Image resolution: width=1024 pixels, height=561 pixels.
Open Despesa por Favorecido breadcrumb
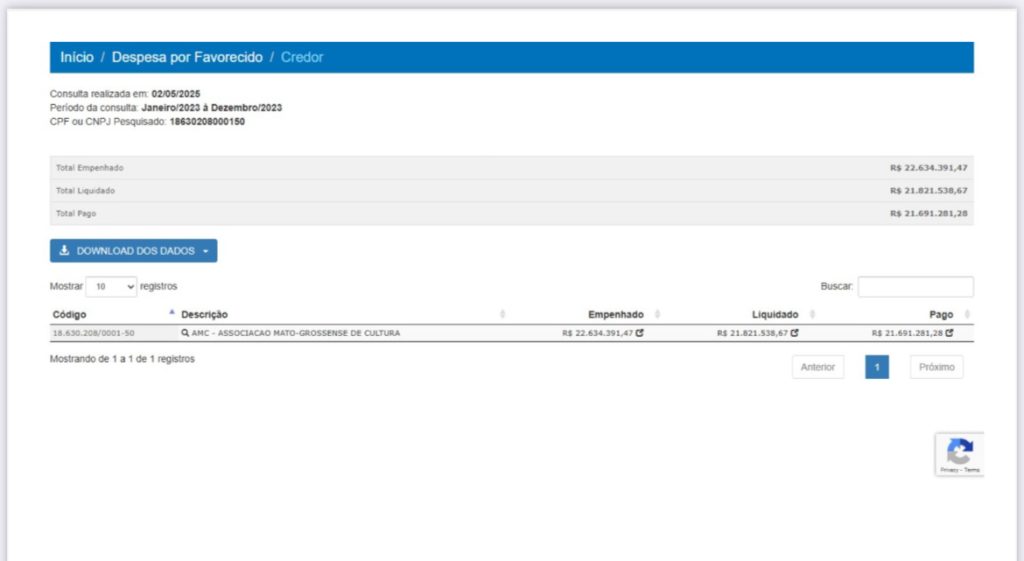[187, 57]
